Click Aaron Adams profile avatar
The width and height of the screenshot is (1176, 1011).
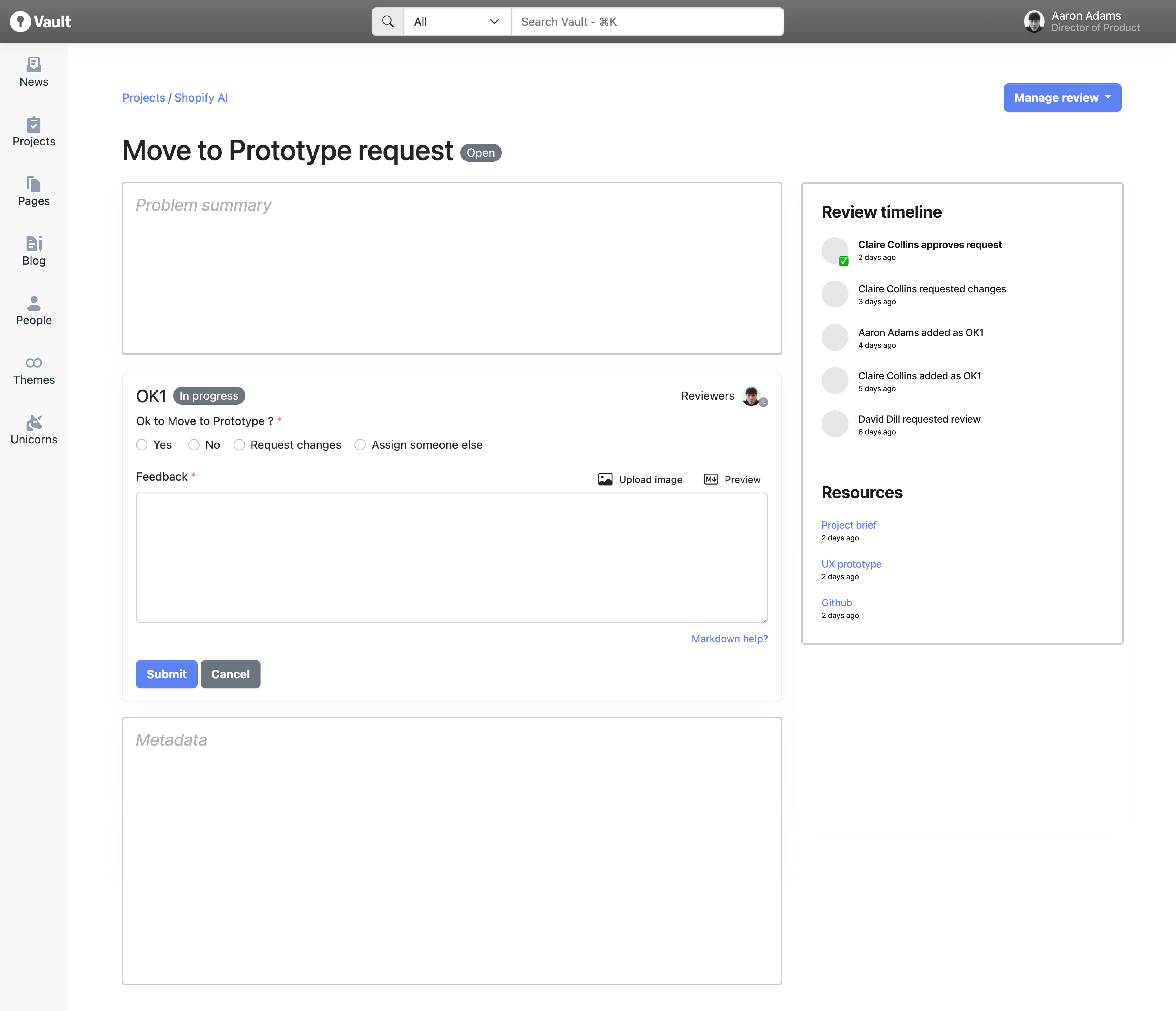tap(1034, 22)
